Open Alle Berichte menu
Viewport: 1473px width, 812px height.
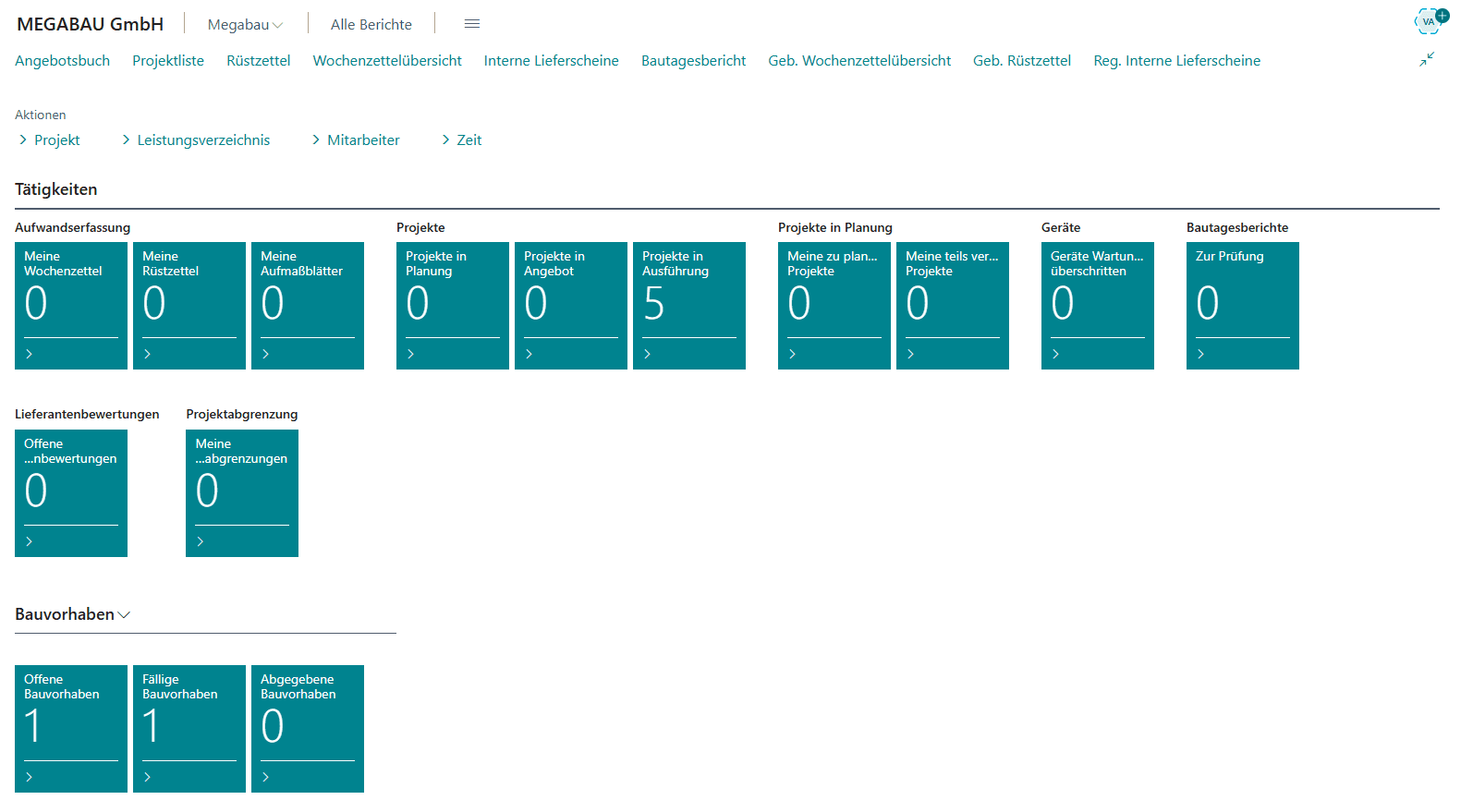(x=371, y=25)
